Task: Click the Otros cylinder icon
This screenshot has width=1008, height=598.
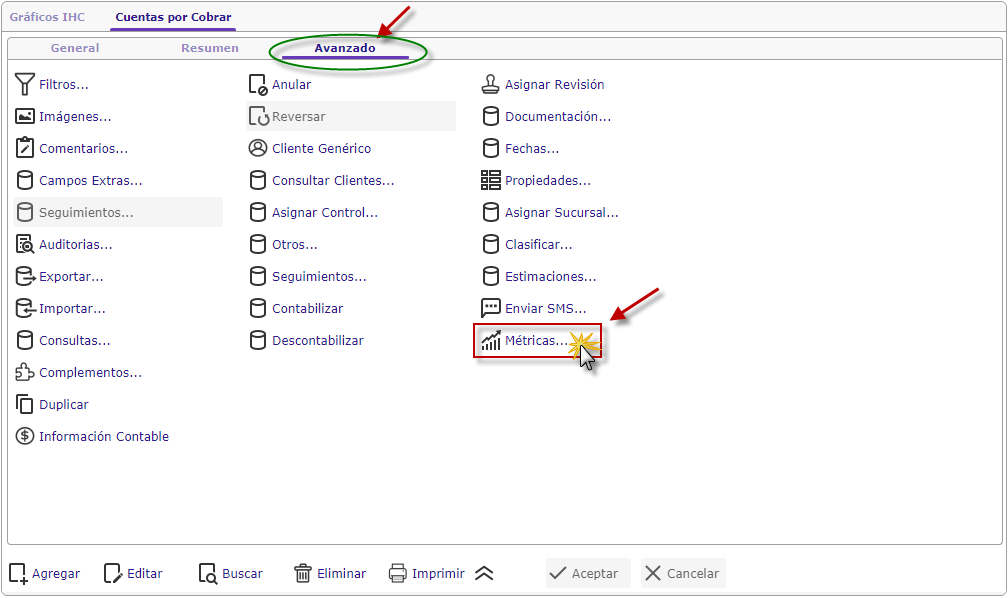Action: coord(258,244)
